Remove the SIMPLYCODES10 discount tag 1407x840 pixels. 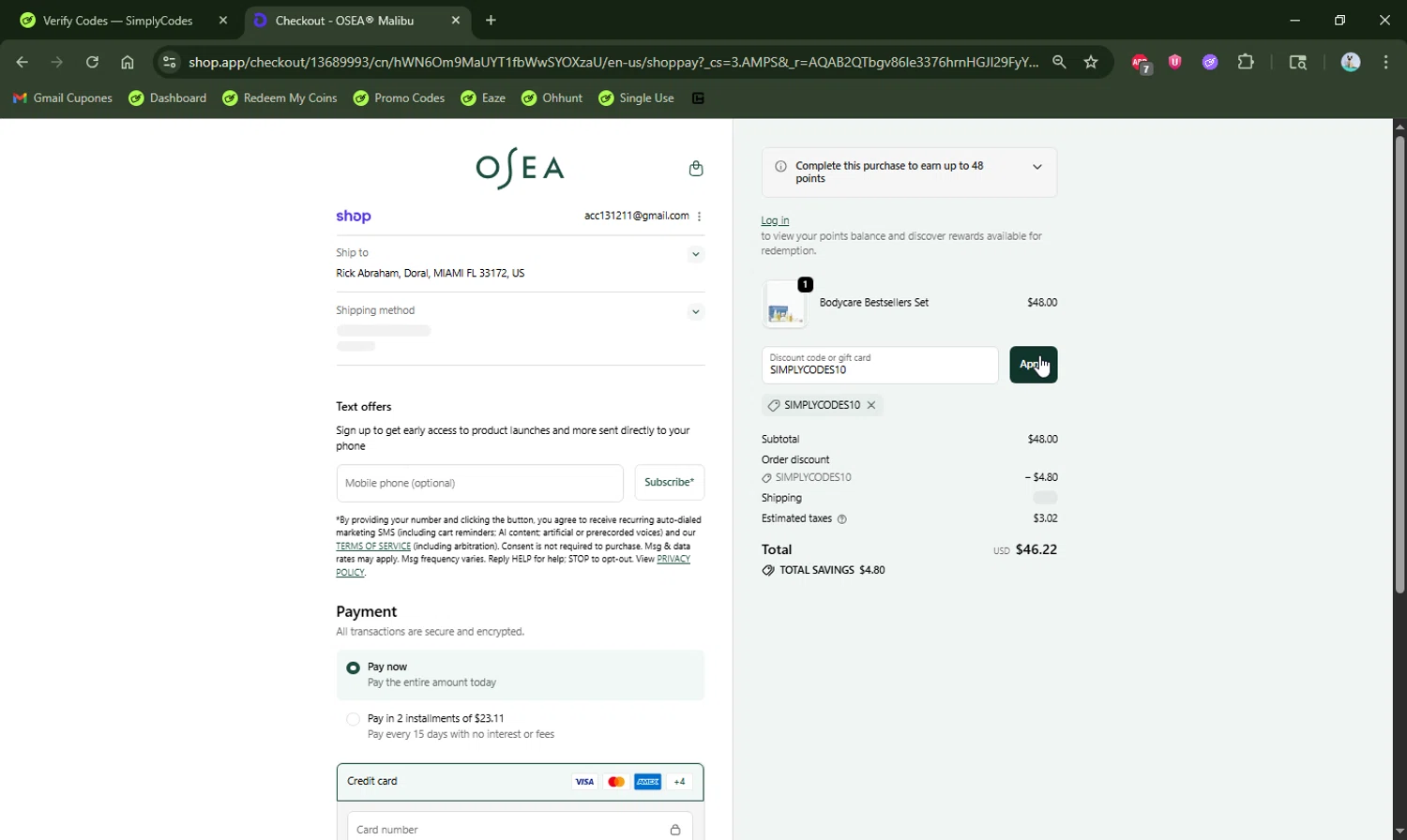point(871,405)
